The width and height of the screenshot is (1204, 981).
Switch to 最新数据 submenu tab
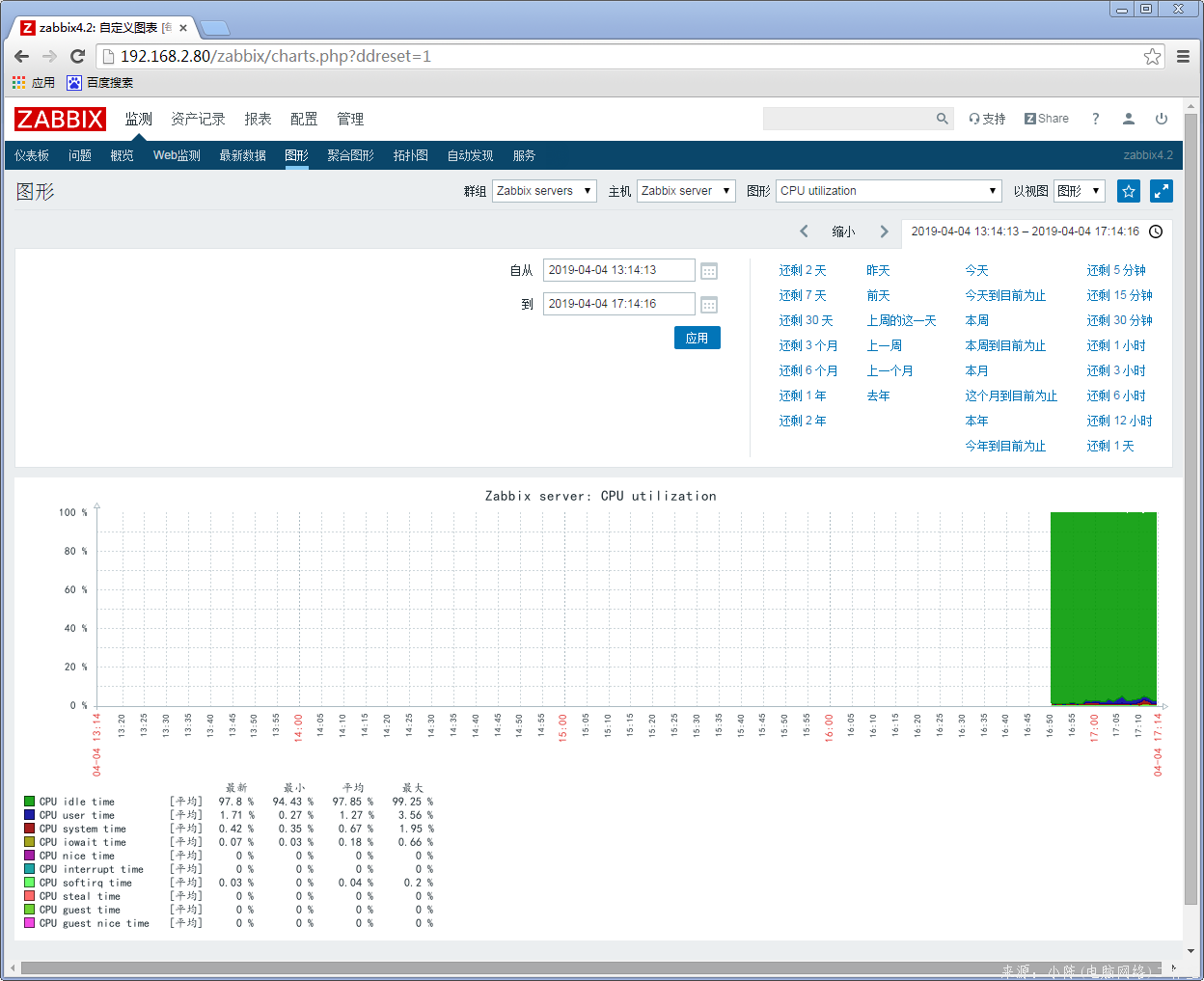click(242, 155)
